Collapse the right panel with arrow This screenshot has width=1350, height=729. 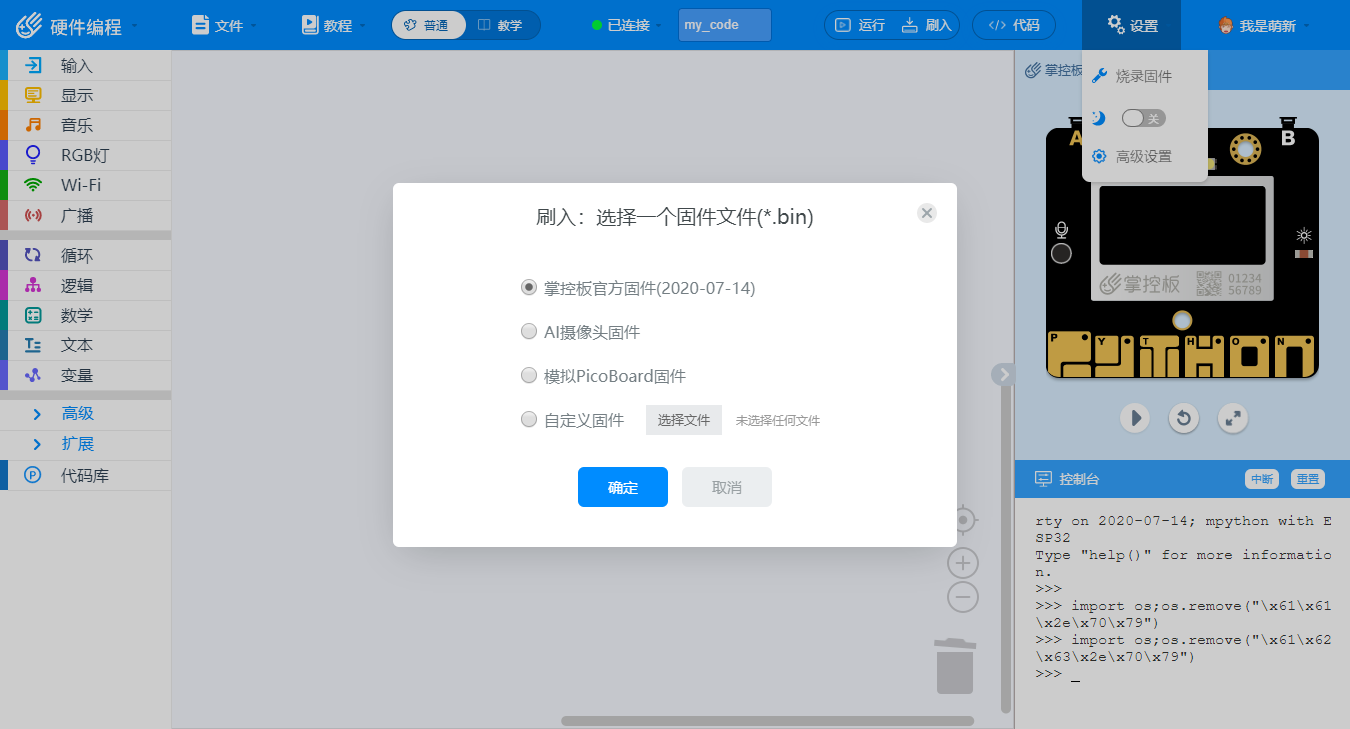[1004, 373]
